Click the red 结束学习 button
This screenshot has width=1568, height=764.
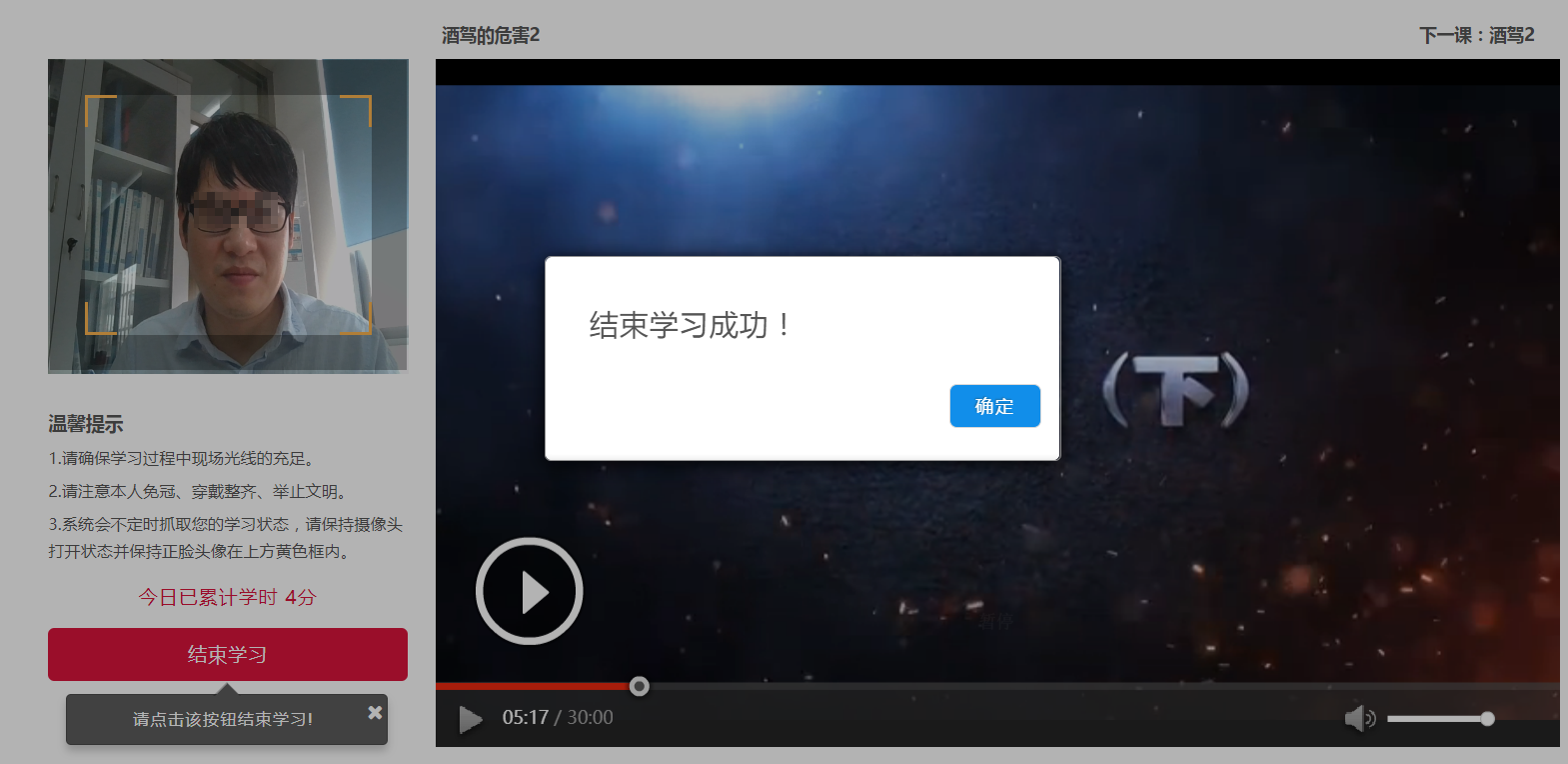click(x=228, y=655)
